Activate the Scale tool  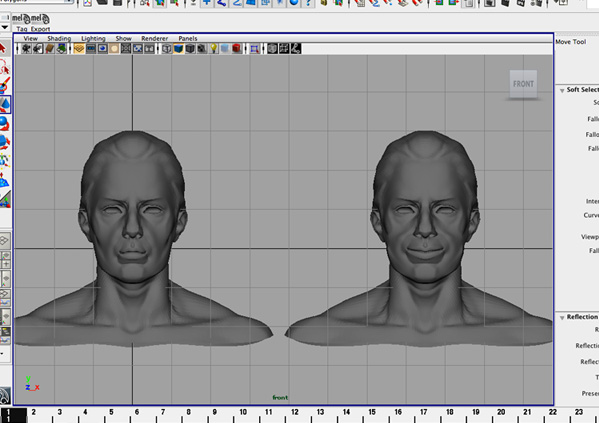[5, 142]
